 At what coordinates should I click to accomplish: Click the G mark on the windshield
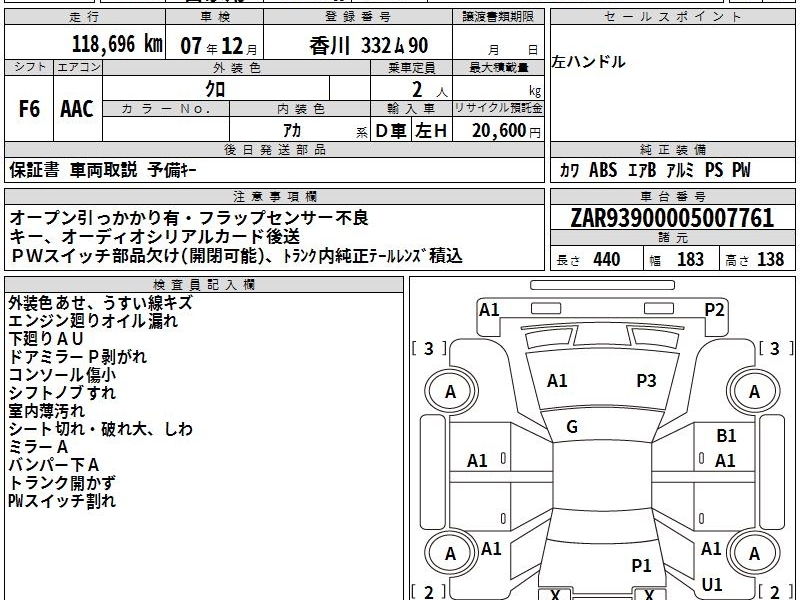tap(572, 427)
